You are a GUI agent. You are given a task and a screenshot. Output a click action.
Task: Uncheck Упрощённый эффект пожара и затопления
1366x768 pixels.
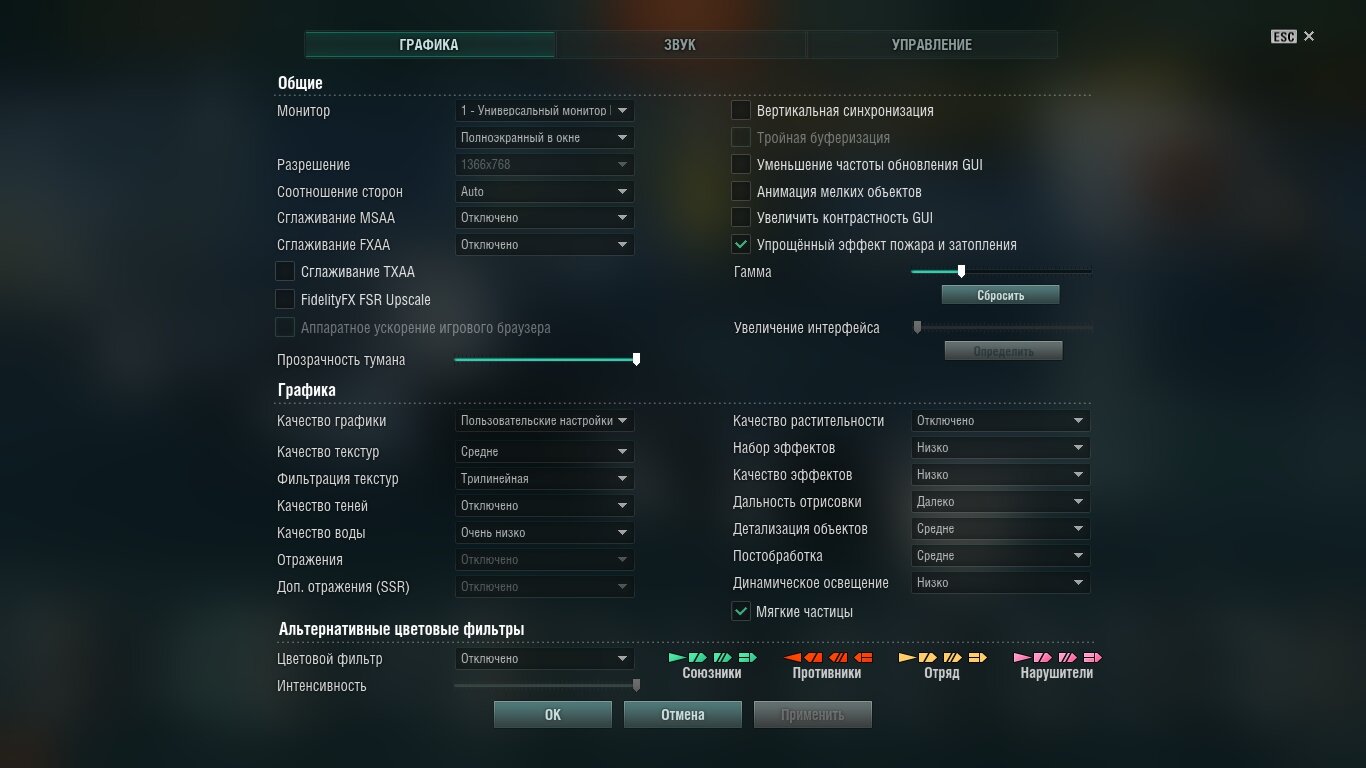pos(741,244)
